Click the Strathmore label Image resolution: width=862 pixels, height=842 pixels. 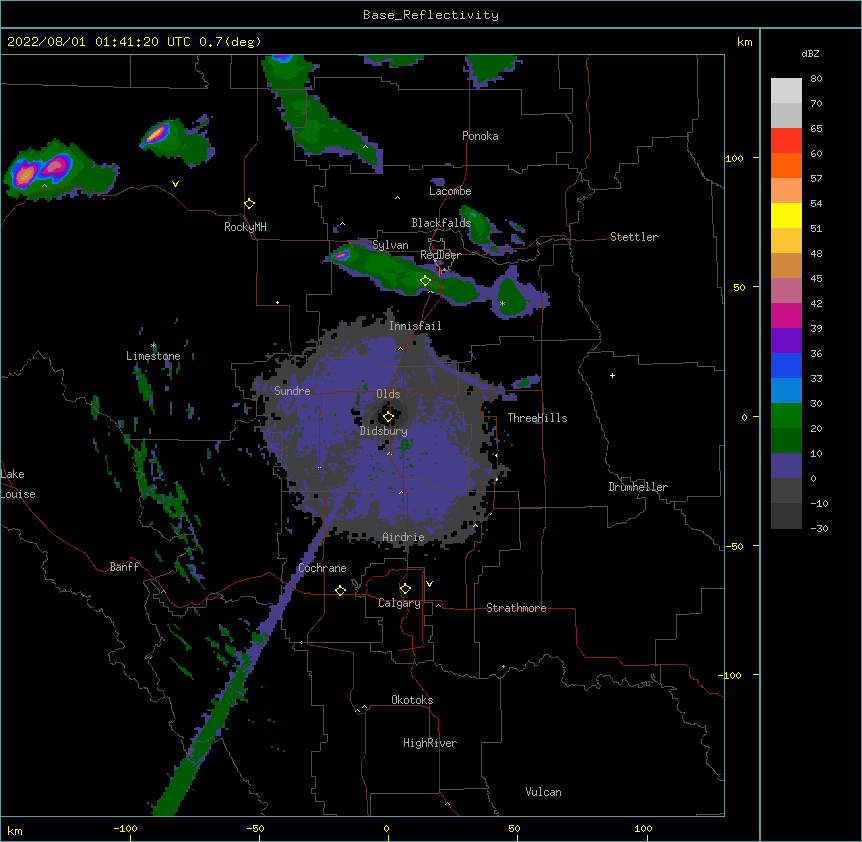(x=516, y=608)
